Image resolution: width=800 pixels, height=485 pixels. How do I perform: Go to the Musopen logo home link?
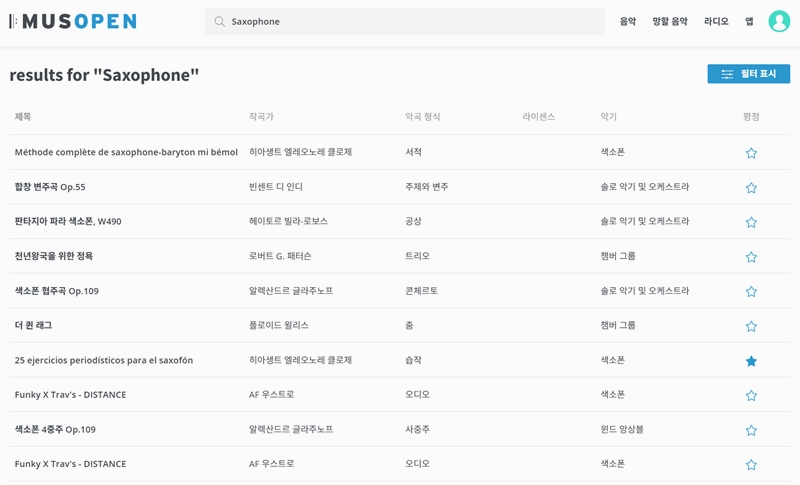pos(73,21)
